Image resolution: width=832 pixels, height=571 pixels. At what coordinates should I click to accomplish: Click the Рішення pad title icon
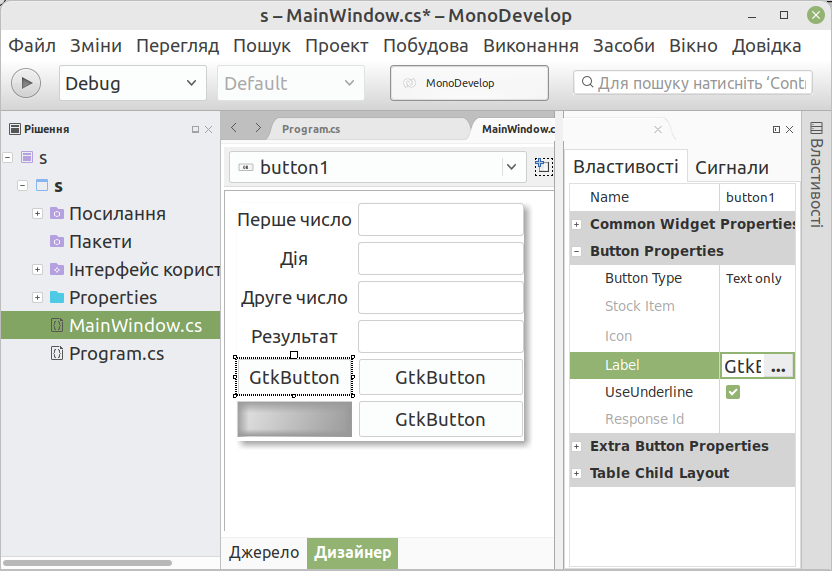pyautogui.click(x=15, y=129)
